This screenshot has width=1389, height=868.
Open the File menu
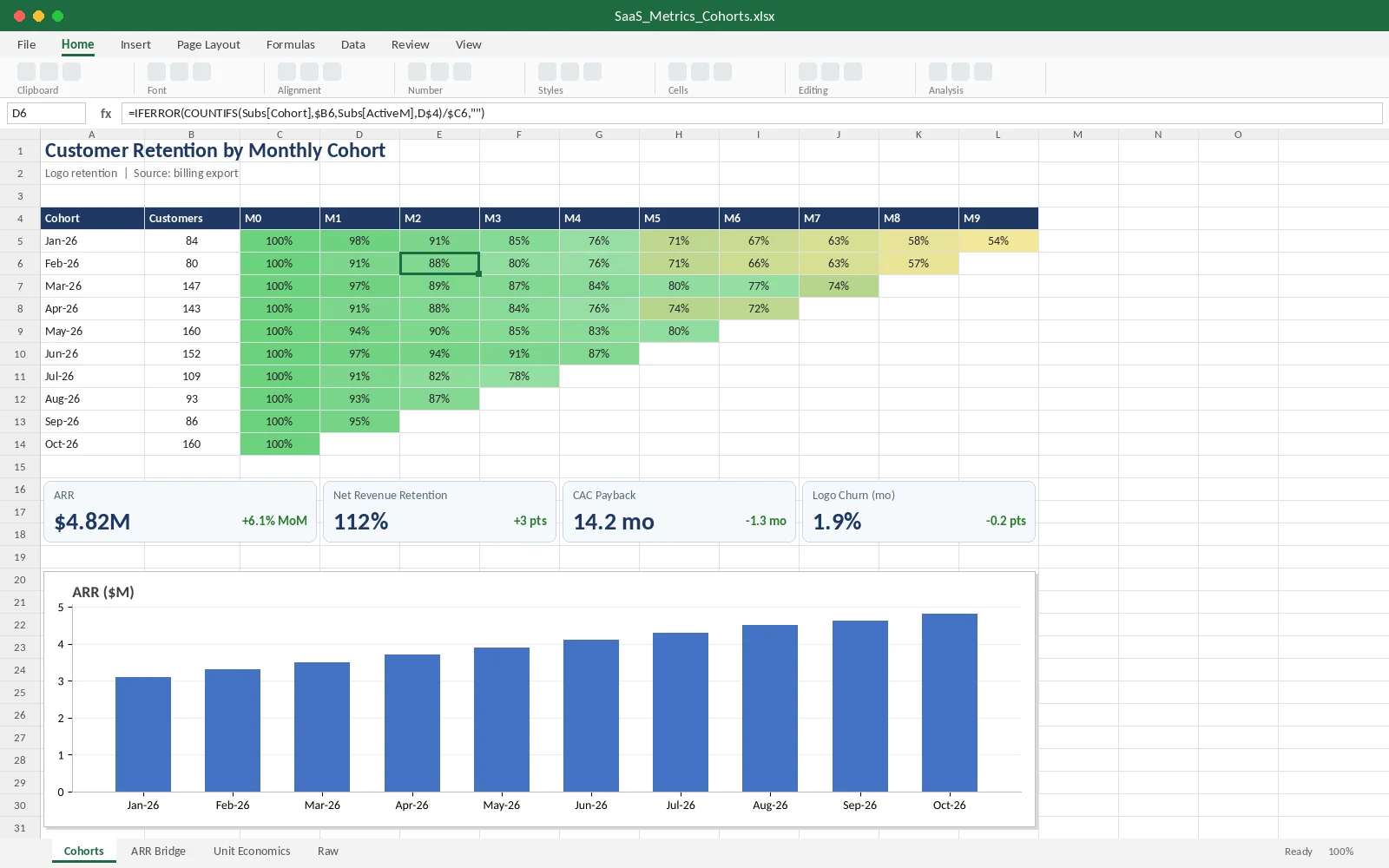coord(27,44)
